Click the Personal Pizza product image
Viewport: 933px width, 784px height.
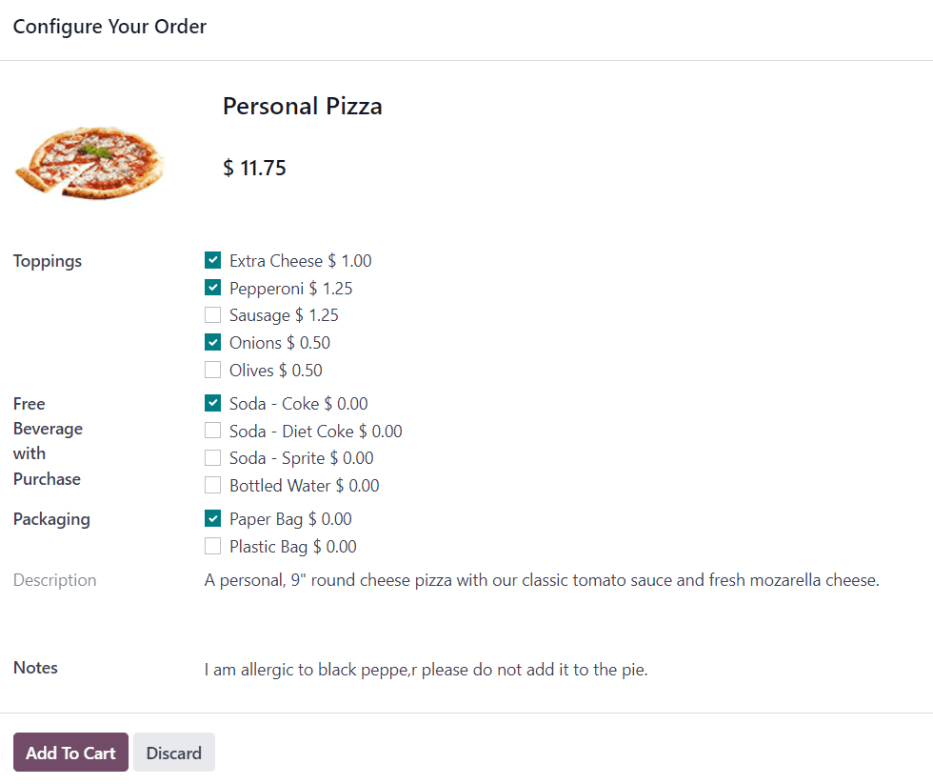(89, 160)
